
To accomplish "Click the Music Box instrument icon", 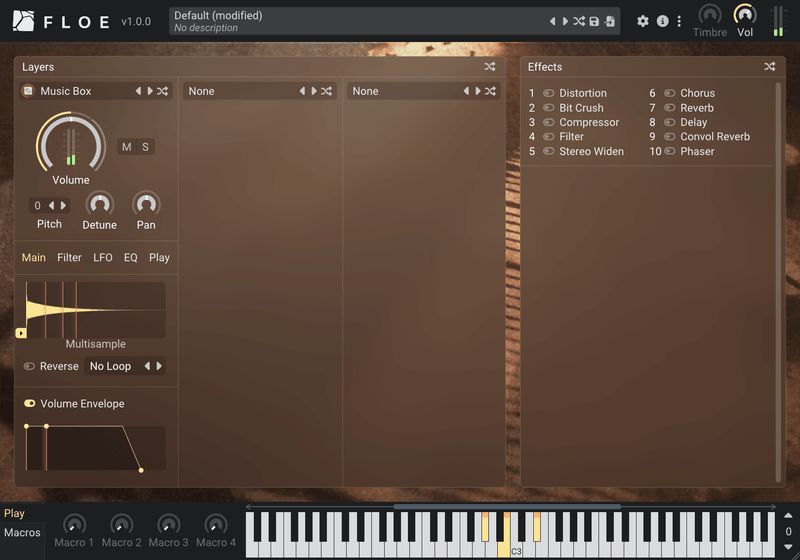I will click(x=29, y=91).
